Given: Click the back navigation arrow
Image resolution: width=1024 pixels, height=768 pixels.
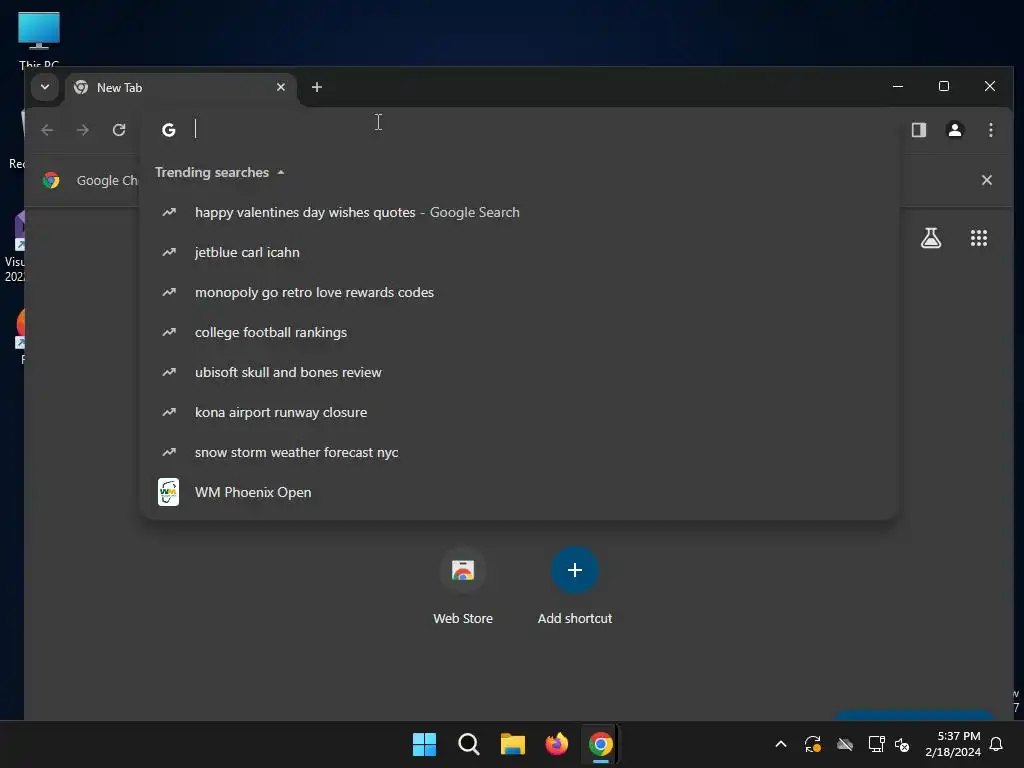Looking at the screenshot, I should (x=47, y=130).
